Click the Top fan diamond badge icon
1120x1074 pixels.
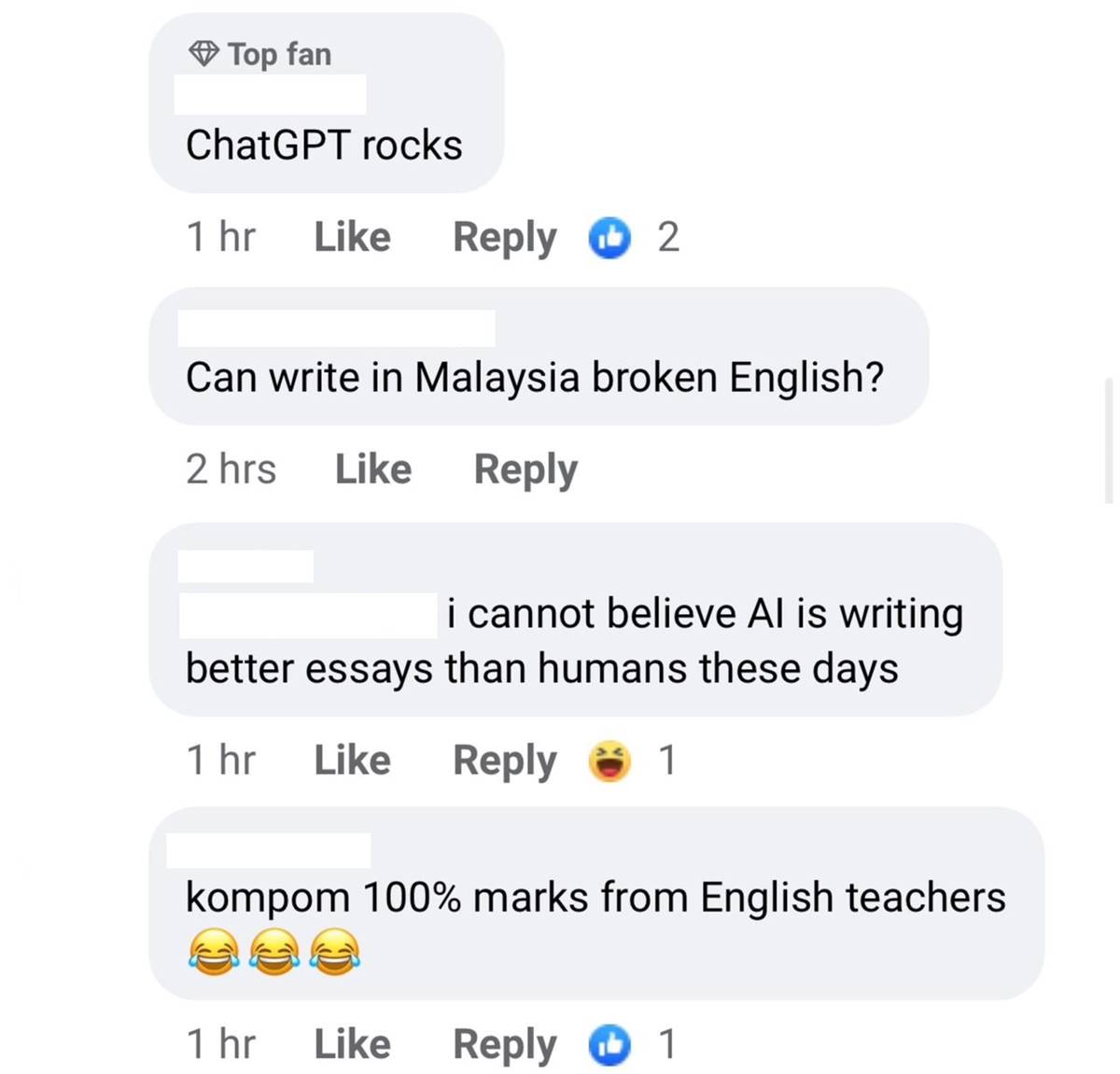coord(203,54)
